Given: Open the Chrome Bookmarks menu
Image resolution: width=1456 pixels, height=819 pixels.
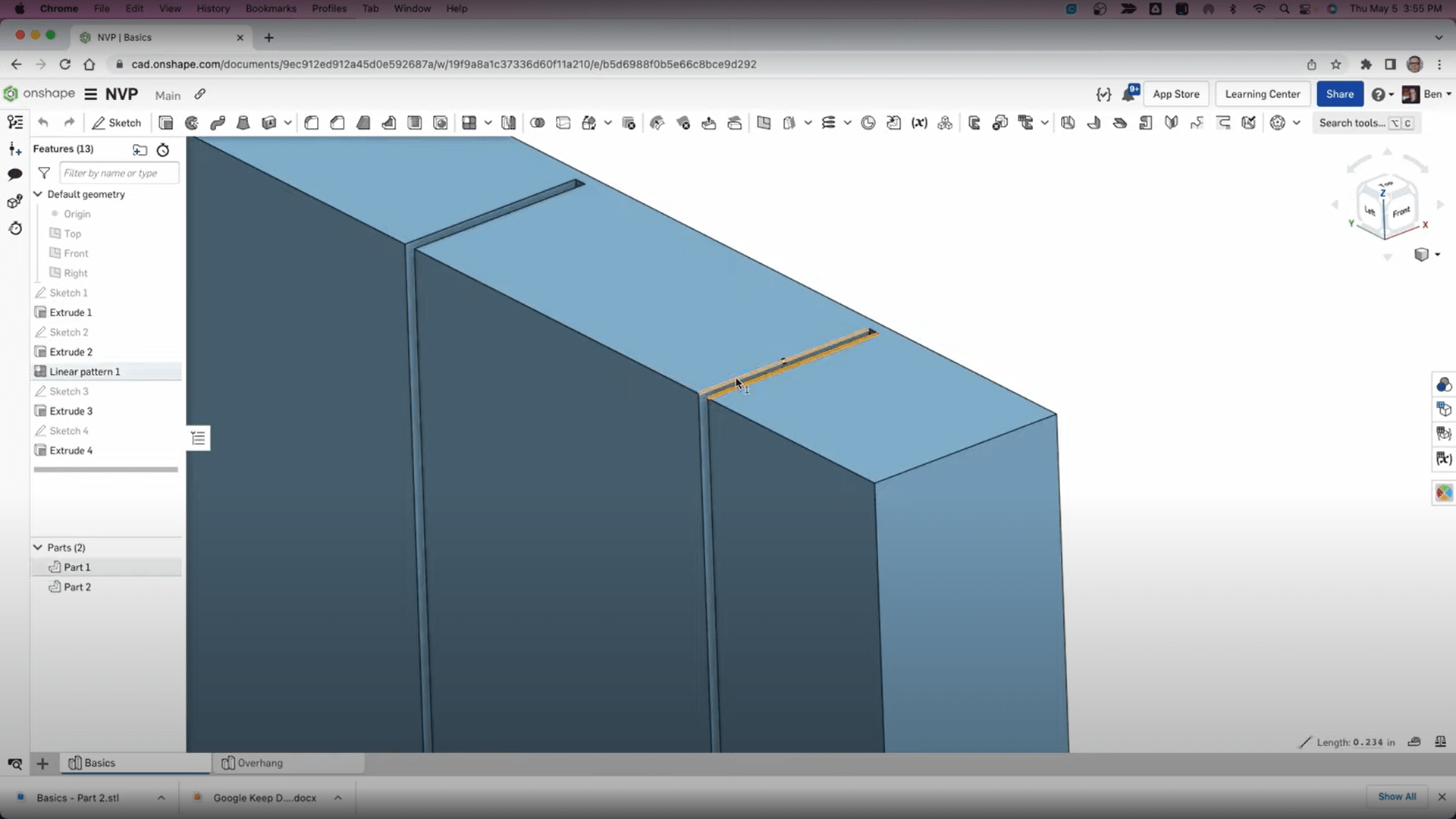Looking at the screenshot, I should click(x=271, y=8).
